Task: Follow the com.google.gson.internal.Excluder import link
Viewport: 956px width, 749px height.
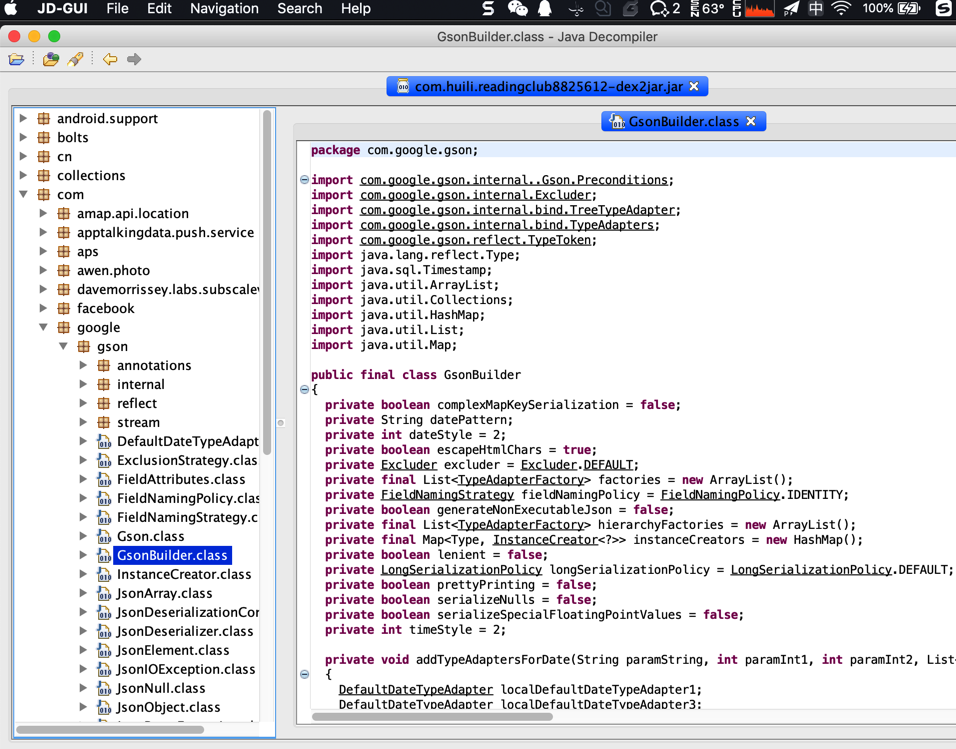Action: tap(476, 195)
